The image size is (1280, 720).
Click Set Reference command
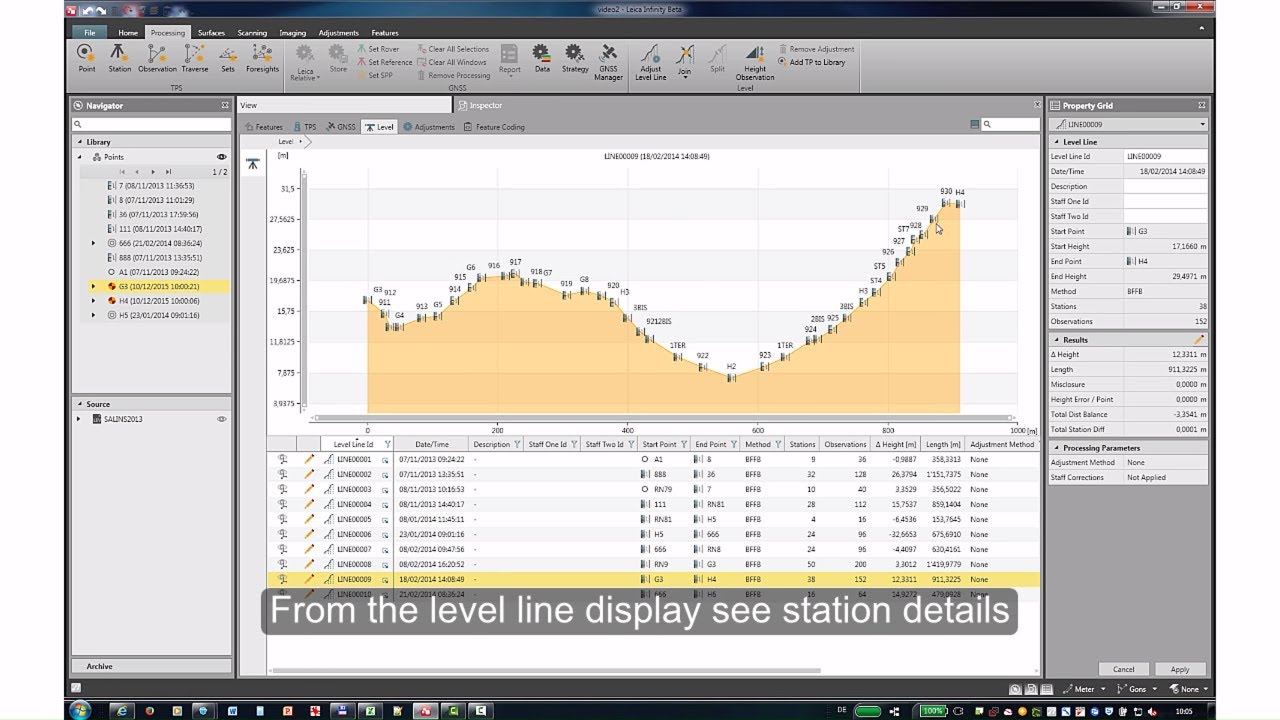click(x=384, y=62)
